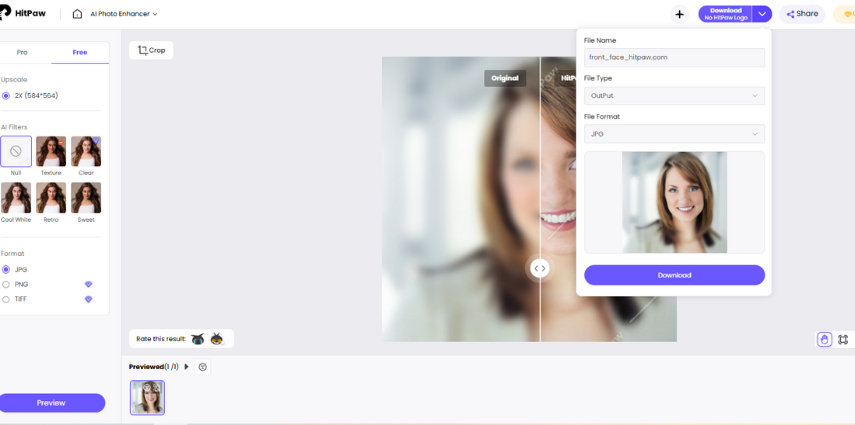Select the previewed portrait thumbnail

[147, 397]
